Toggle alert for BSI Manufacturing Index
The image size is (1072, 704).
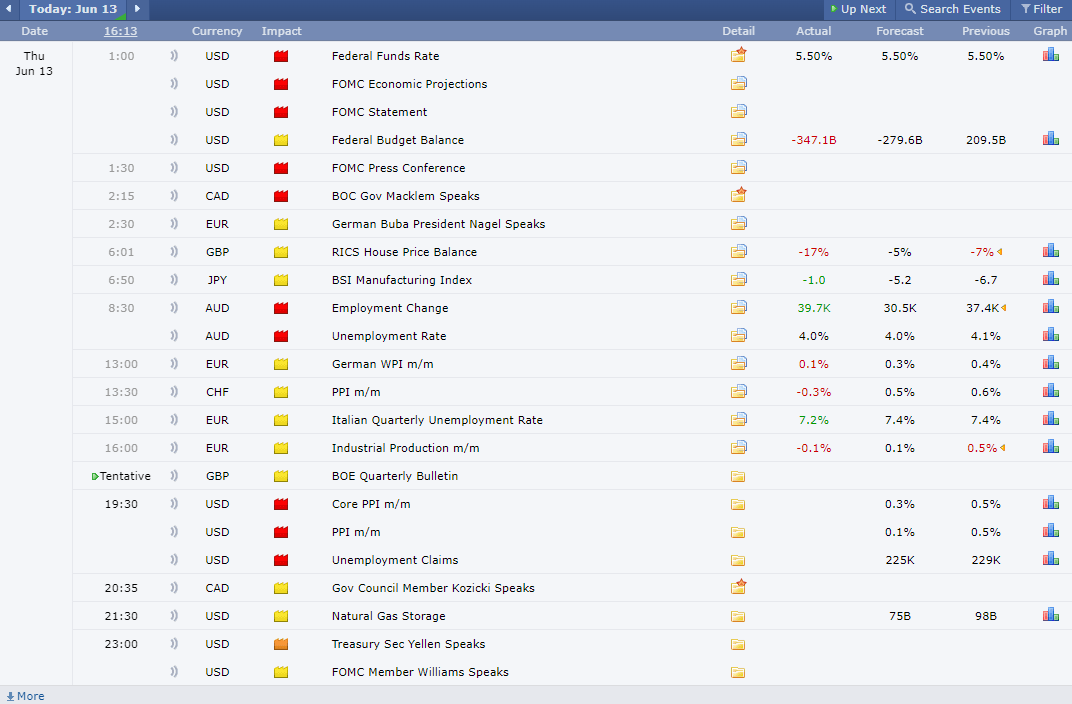coord(174,280)
